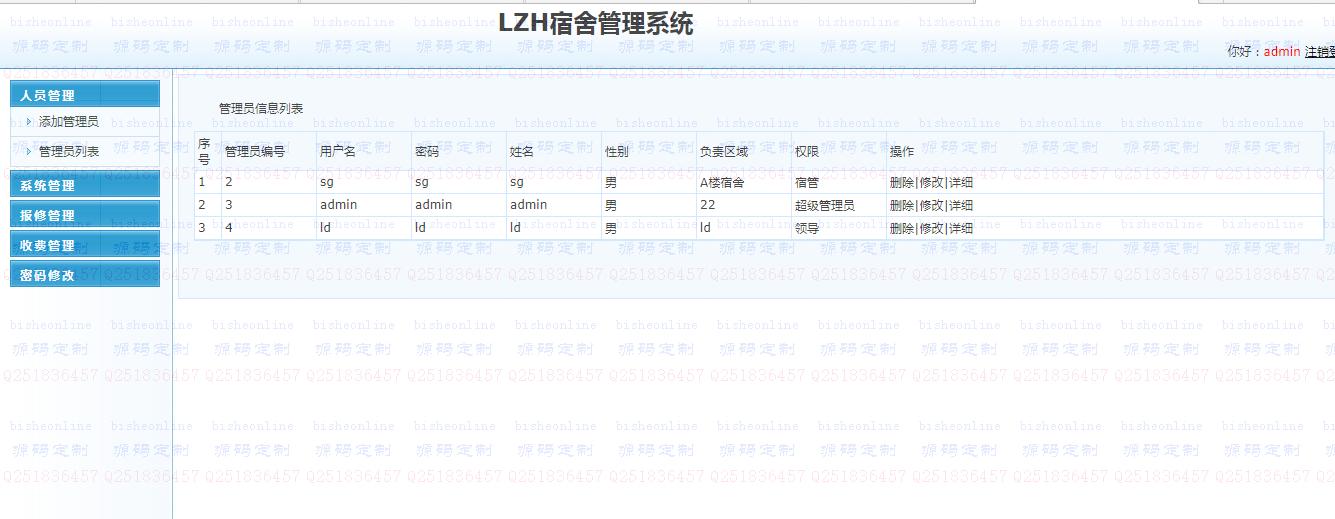The image size is (1335, 519).
Task: Click the 管理员信息列表 title
Action: [261, 108]
